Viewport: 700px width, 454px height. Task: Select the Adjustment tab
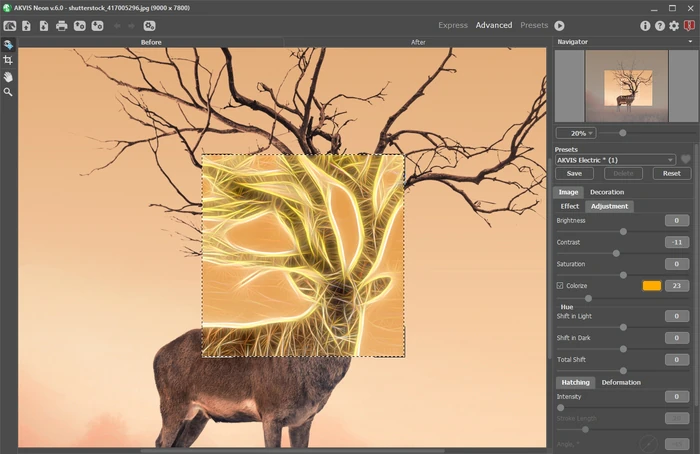pos(609,206)
